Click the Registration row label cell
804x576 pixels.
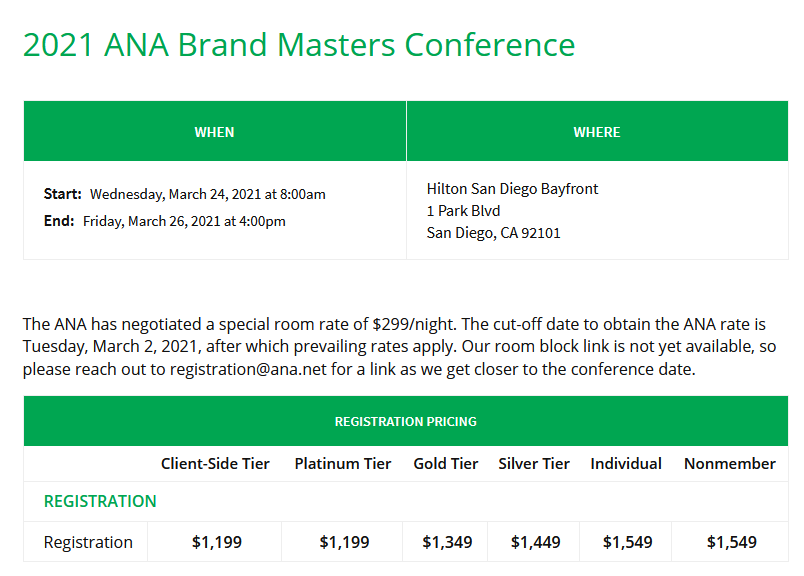tap(88, 542)
